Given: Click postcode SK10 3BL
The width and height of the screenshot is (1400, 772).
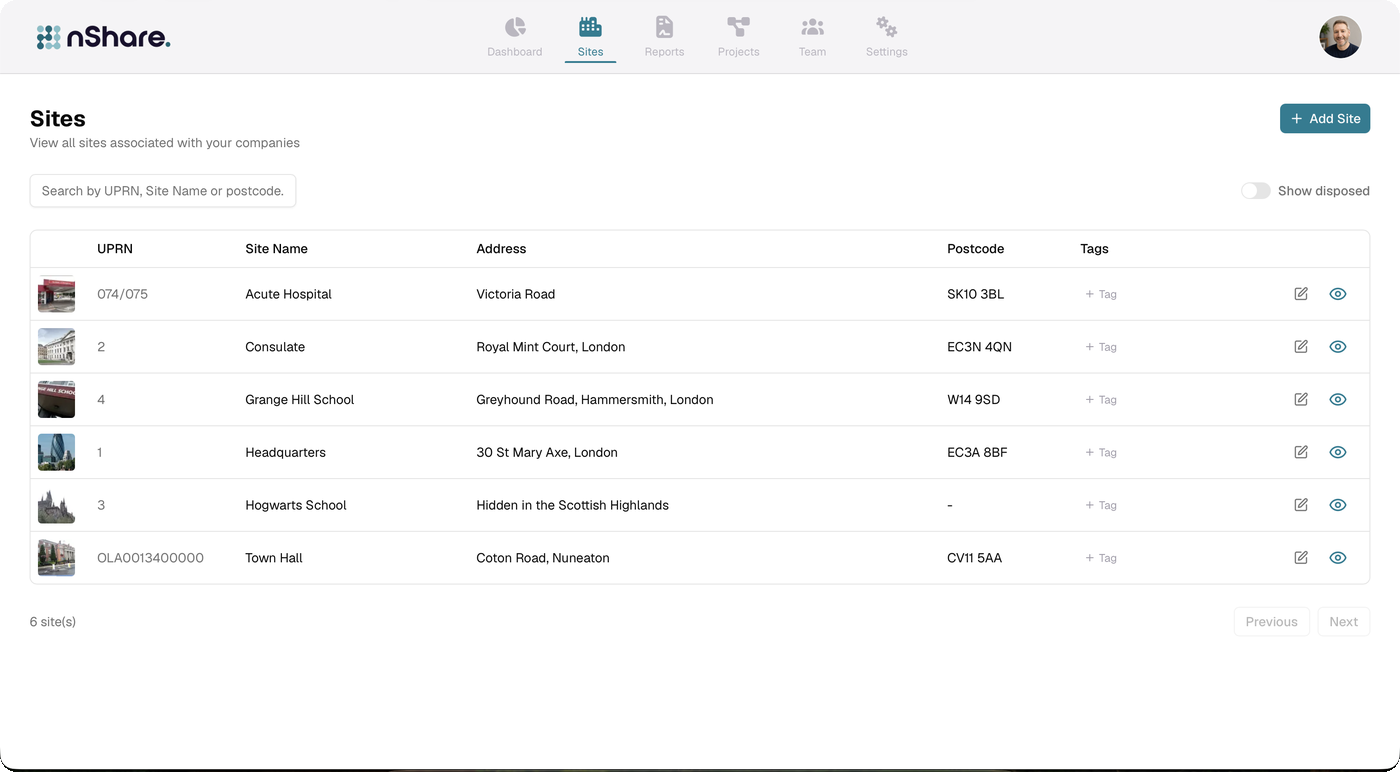Looking at the screenshot, I should pos(975,294).
